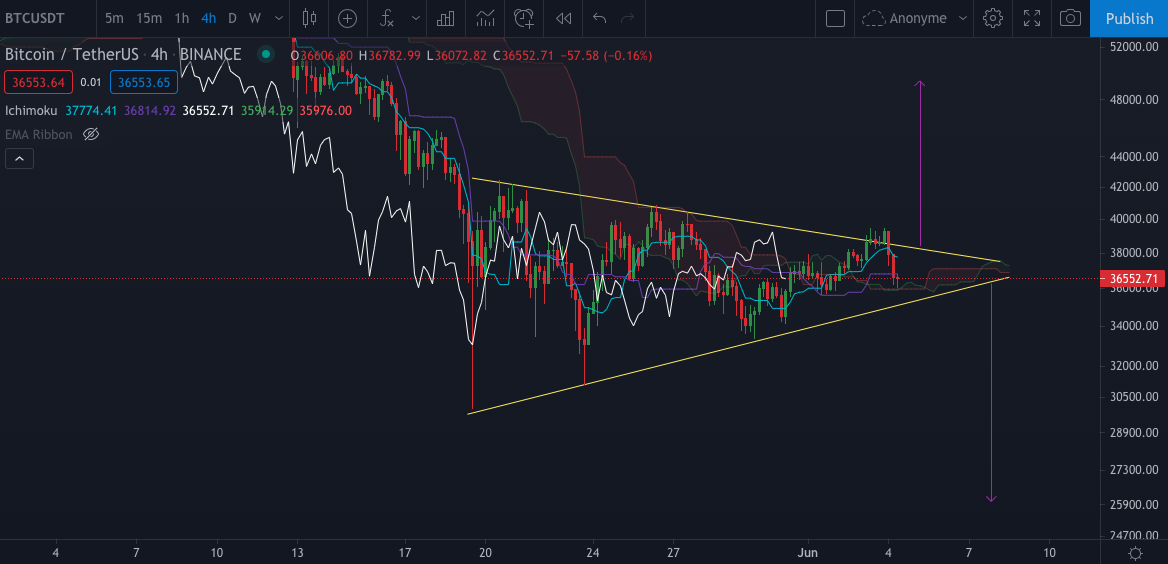
Task: Select the Ichimoku indicator legend
Action: (32, 110)
